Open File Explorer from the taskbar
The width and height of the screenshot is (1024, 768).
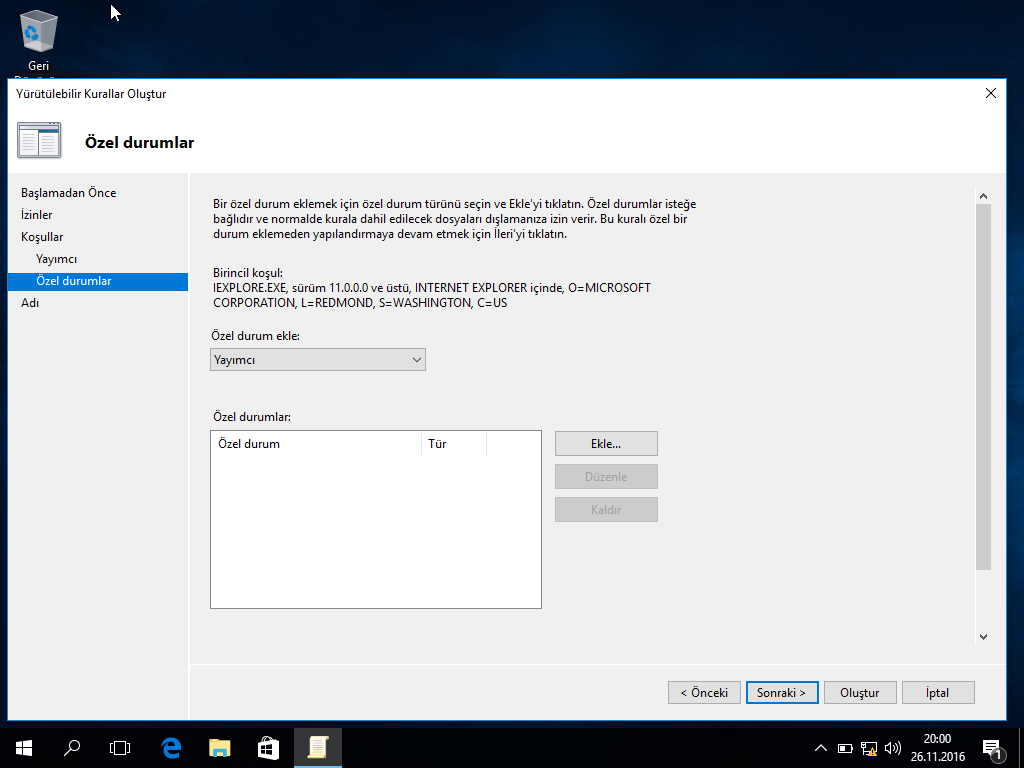tap(219, 747)
